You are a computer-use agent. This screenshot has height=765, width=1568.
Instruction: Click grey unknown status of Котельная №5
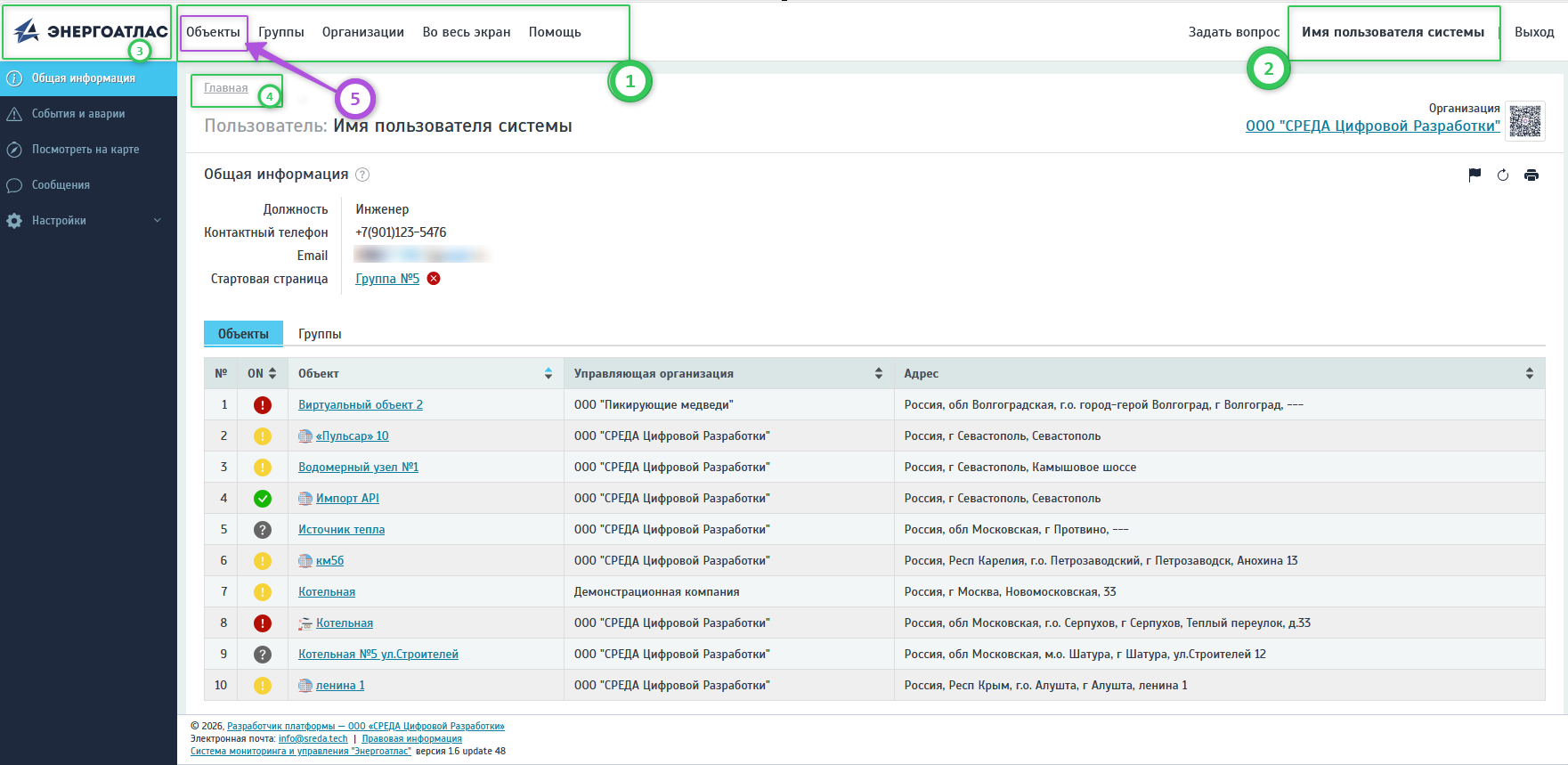pos(263,655)
